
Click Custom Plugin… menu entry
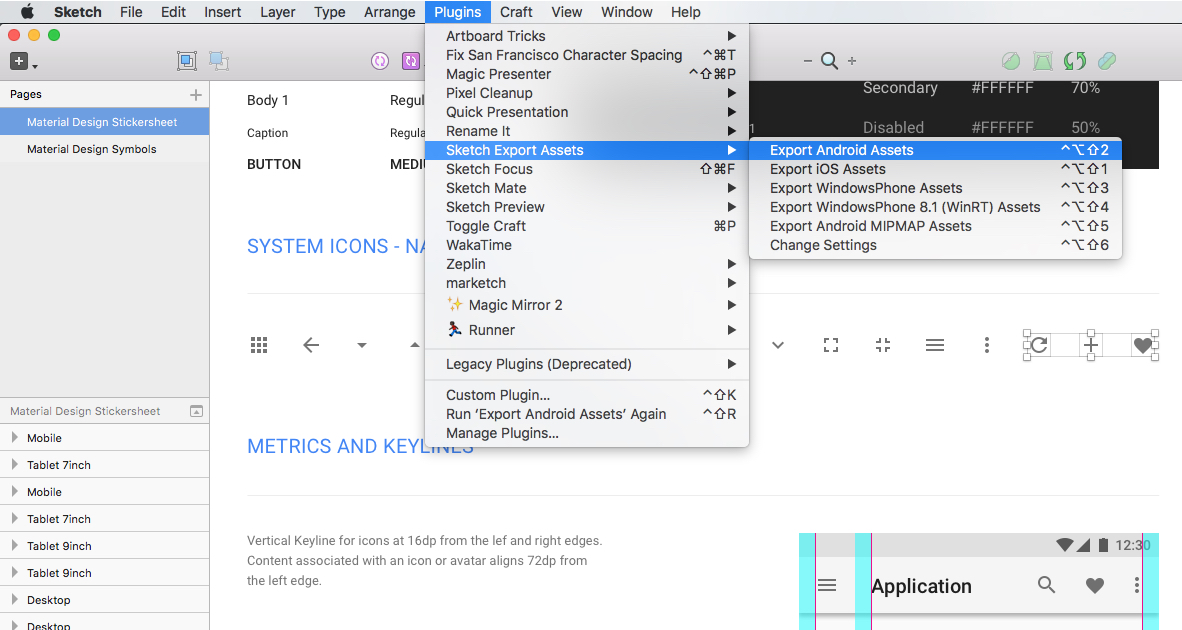tap(587, 396)
